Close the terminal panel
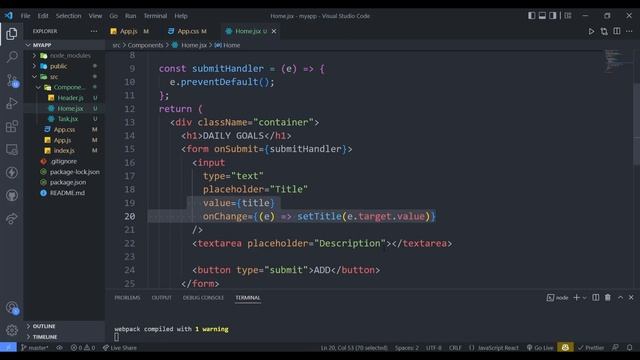Screen dimensions: 640x360 click(x=631, y=298)
